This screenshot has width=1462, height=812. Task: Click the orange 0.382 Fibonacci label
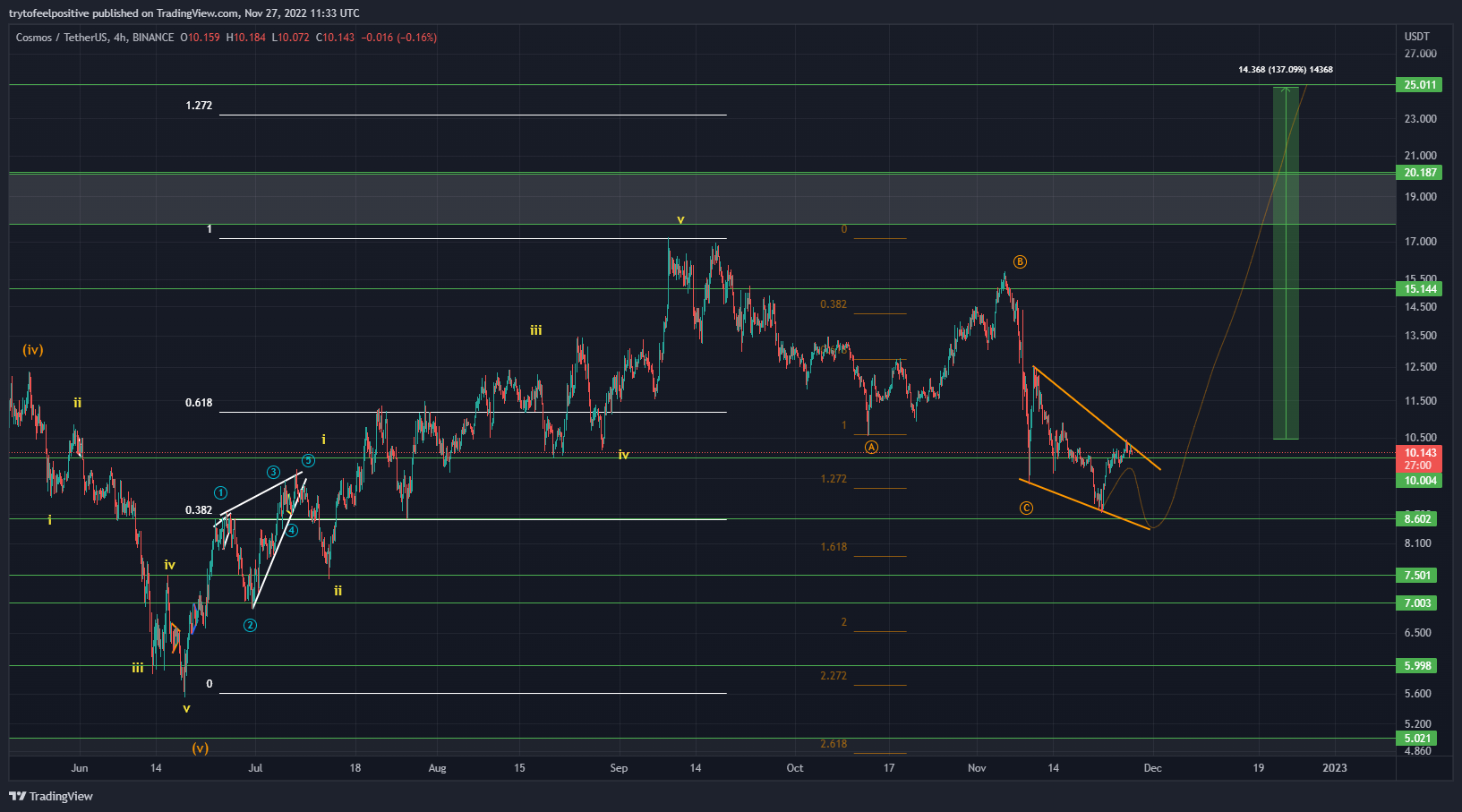(x=834, y=304)
